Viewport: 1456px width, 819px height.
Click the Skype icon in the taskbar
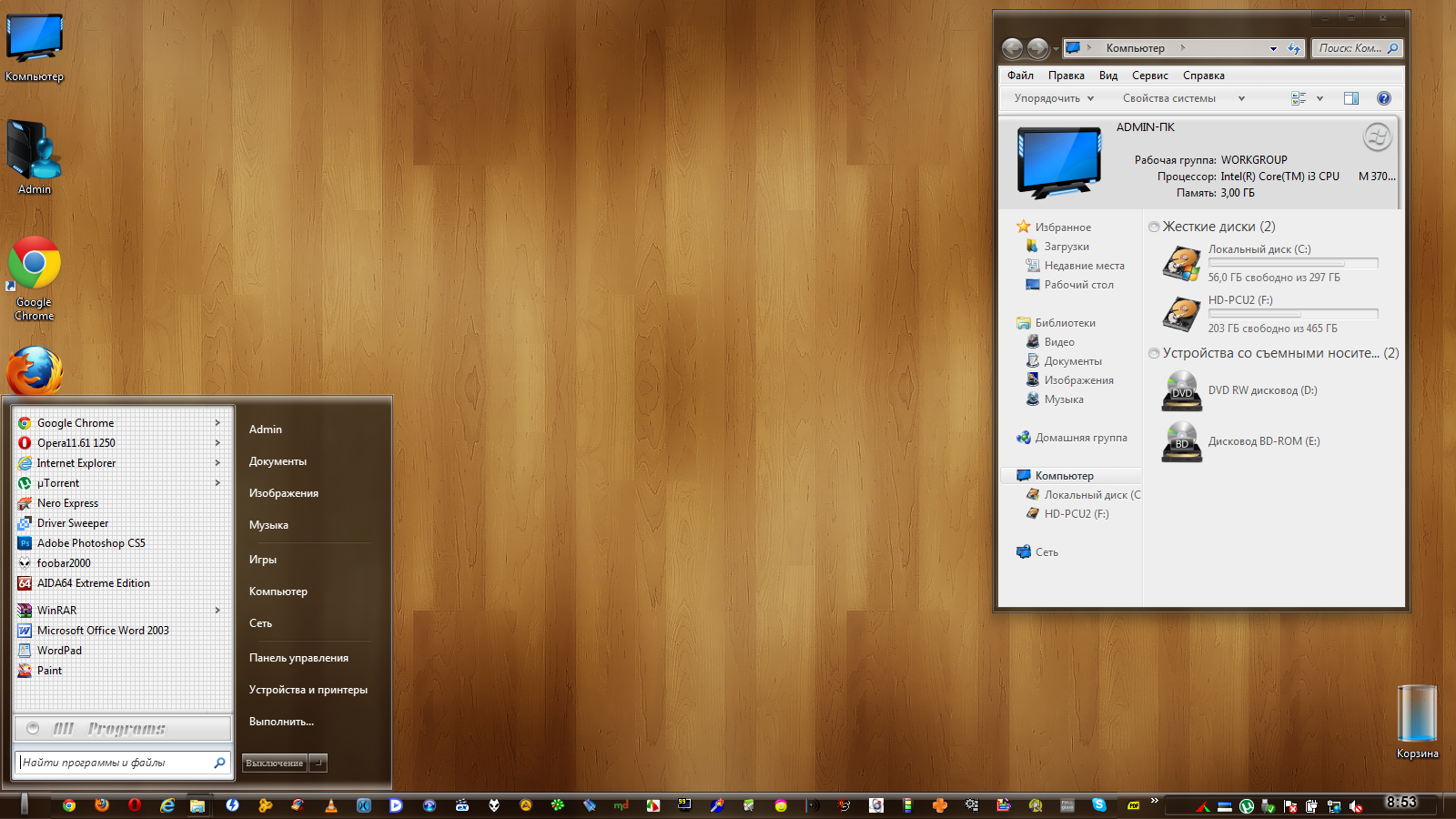(x=1099, y=804)
